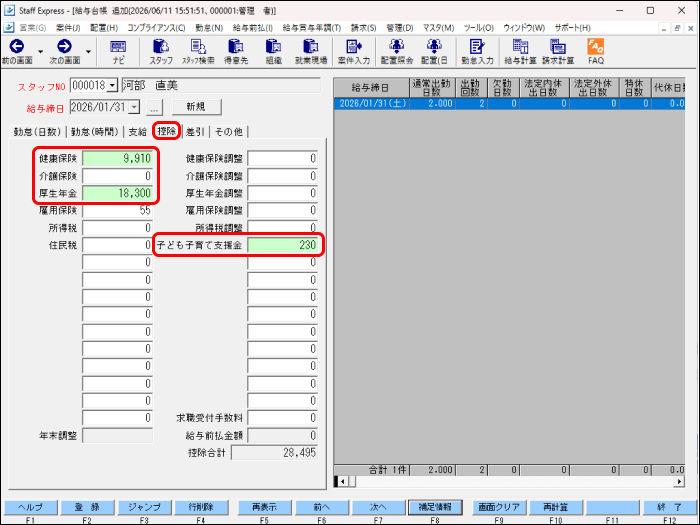
Task: Open the 給与締日 date dropdown
Action: pyautogui.click(x=134, y=107)
